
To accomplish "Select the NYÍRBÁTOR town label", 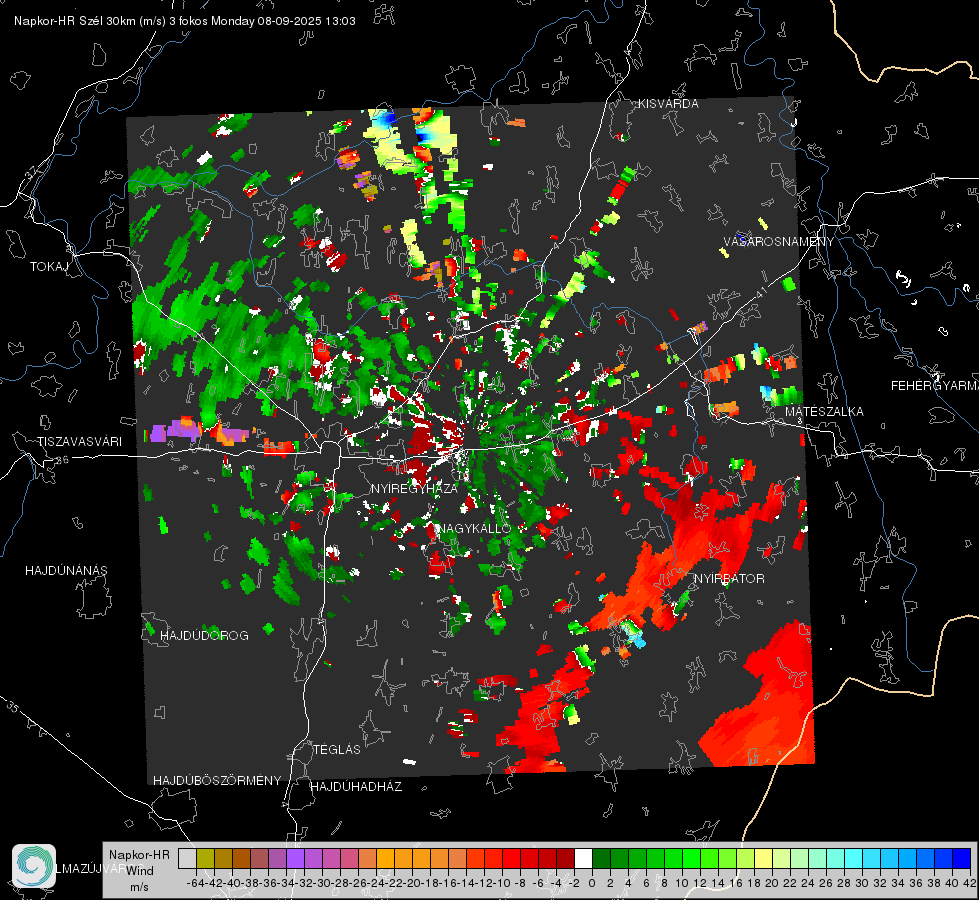I will tap(729, 579).
